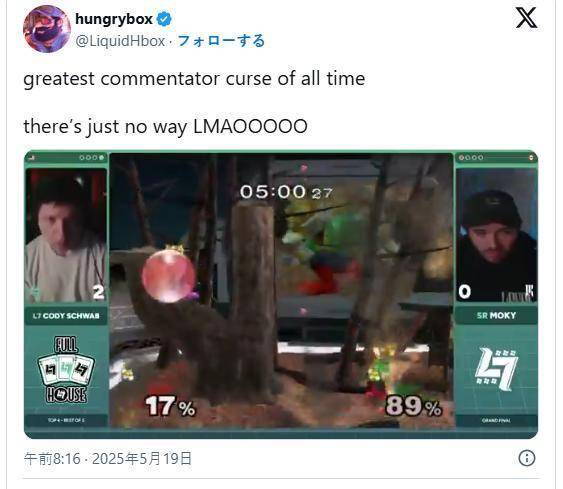This screenshot has height=489, width=563.
Task: Click the SR MOKY name label
Action: [x=497, y=316]
